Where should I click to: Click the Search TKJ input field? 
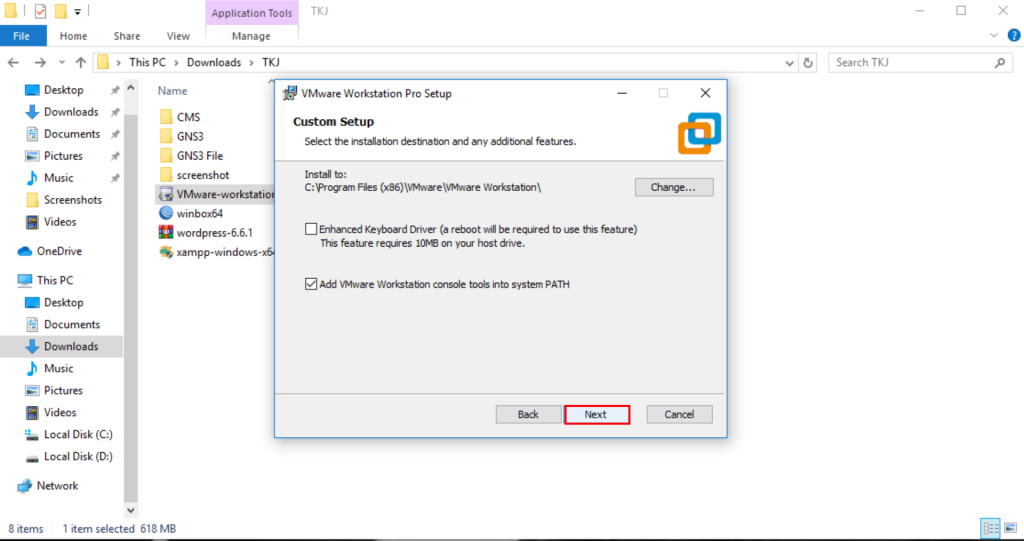click(x=910, y=62)
